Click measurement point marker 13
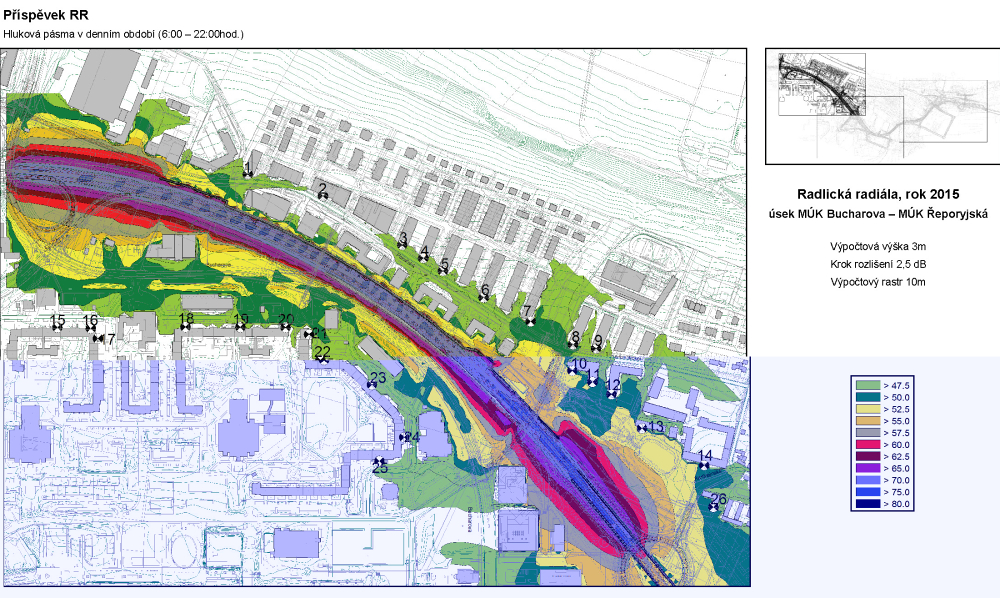This screenshot has height=598, width=1000. pyautogui.click(x=641, y=428)
